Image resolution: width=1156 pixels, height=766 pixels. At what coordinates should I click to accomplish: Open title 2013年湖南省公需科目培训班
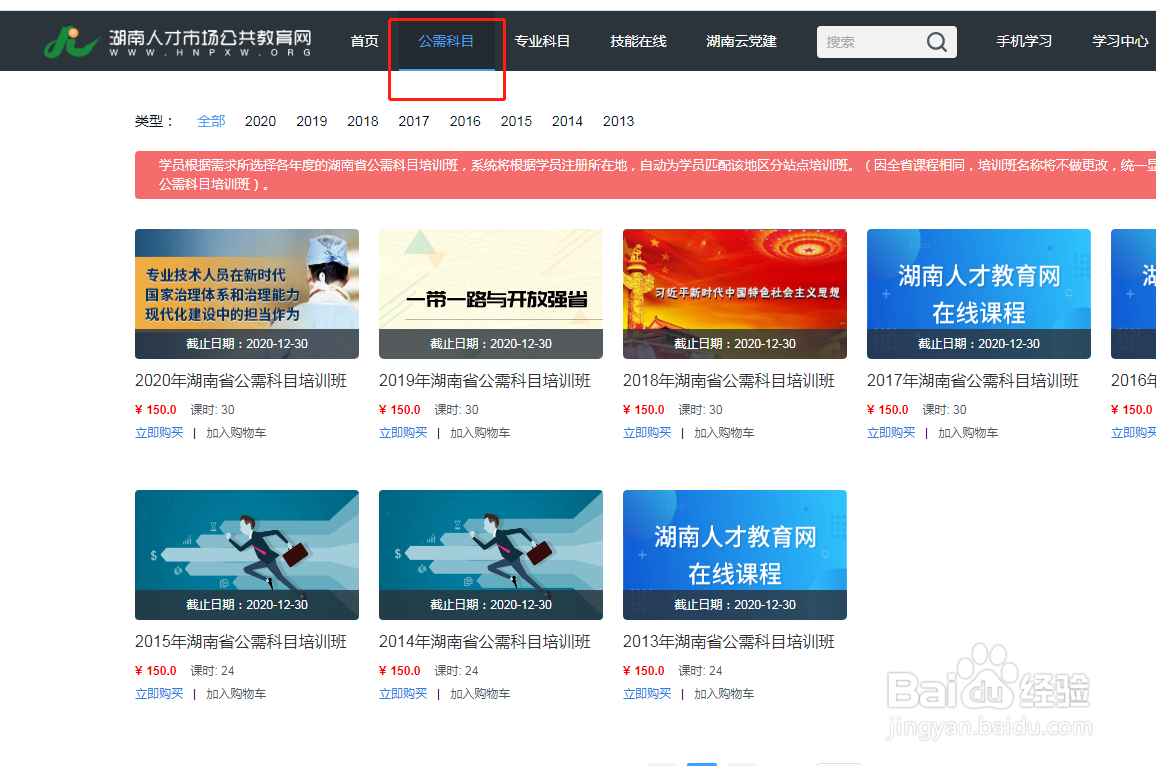[x=729, y=641]
